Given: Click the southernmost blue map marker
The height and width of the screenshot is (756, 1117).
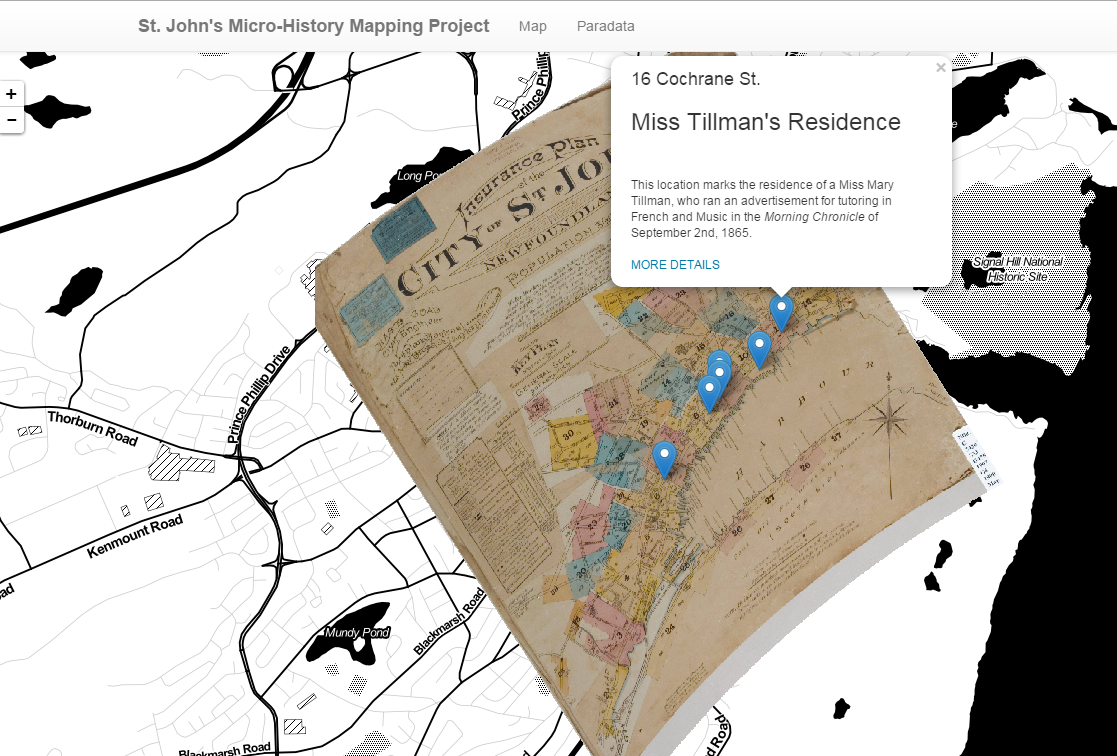Looking at the screenshot, I should click(x=664, y=457).
